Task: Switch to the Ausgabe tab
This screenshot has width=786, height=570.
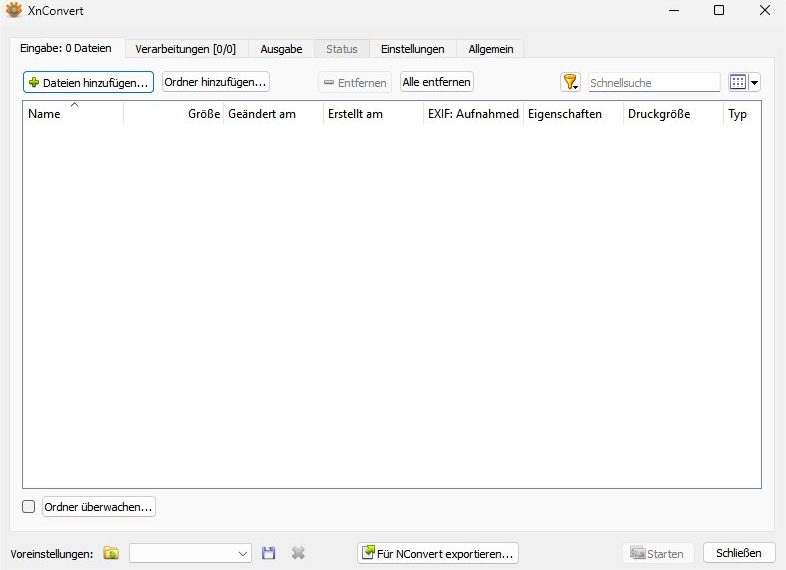Action: (x=281, y=49)
